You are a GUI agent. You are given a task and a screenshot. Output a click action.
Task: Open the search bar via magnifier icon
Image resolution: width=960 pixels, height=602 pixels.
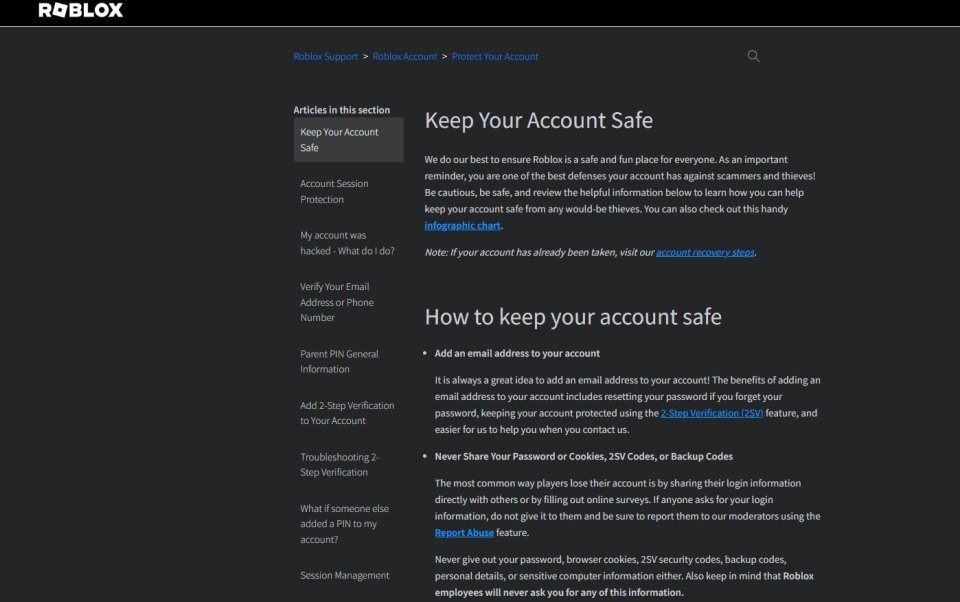pyautogui.click(x=753, y=56)
